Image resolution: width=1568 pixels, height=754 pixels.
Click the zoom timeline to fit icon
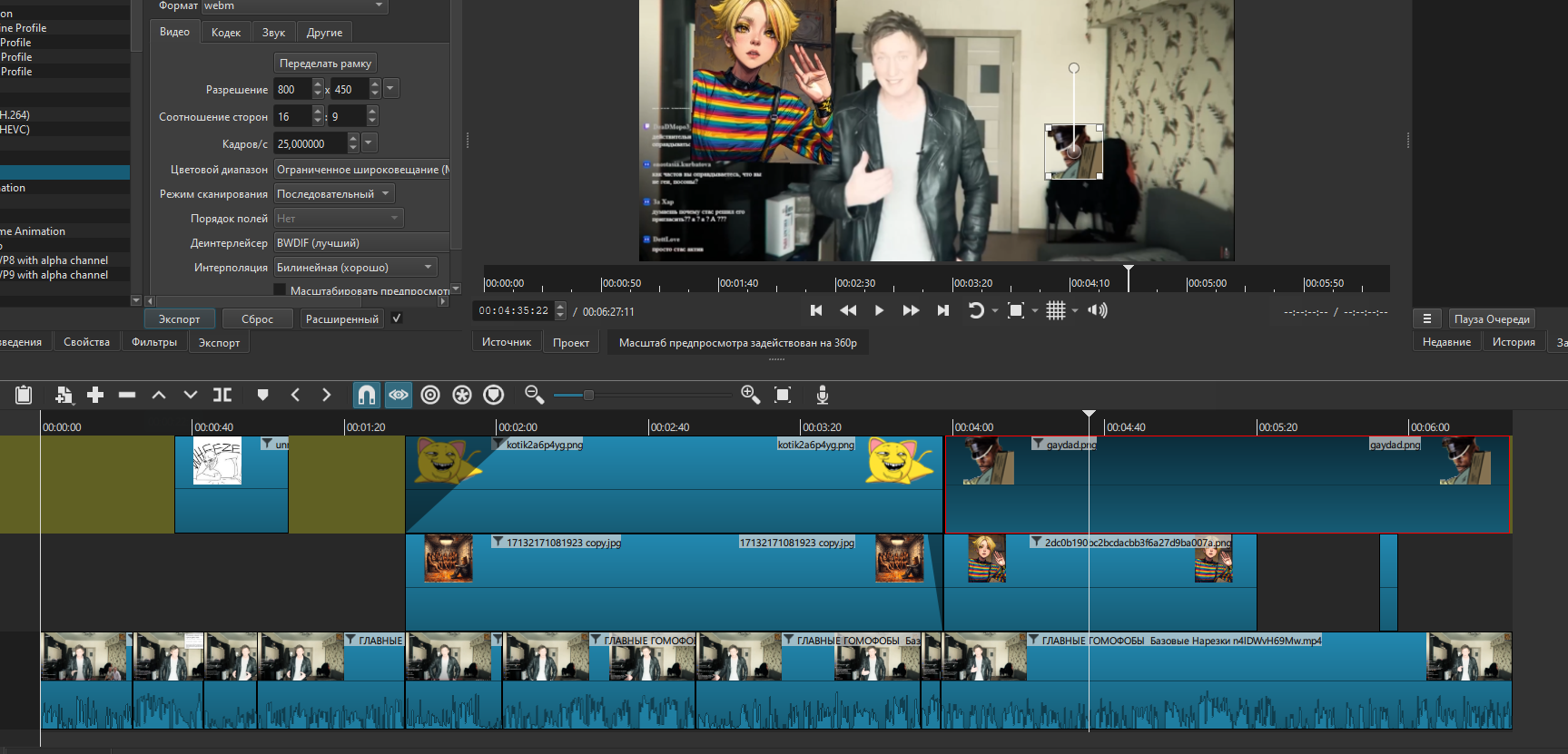[783, 395]
